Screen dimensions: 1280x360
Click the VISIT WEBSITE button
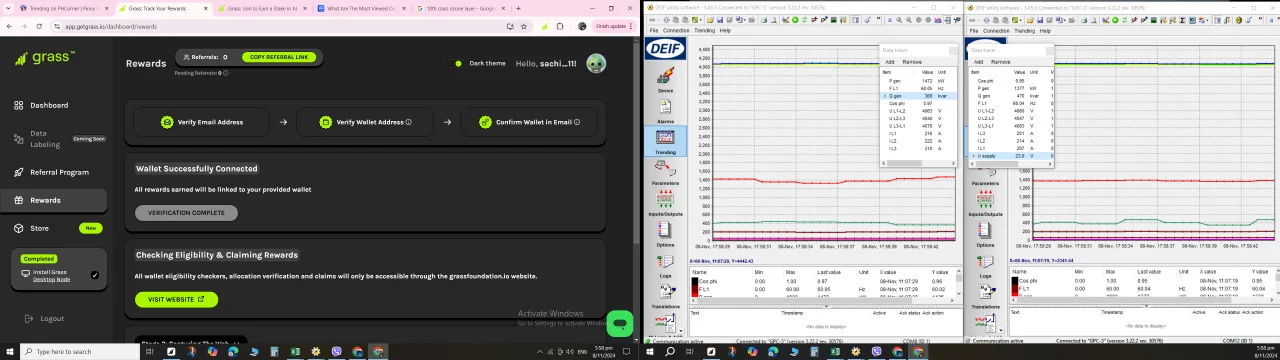click(176, 299)
